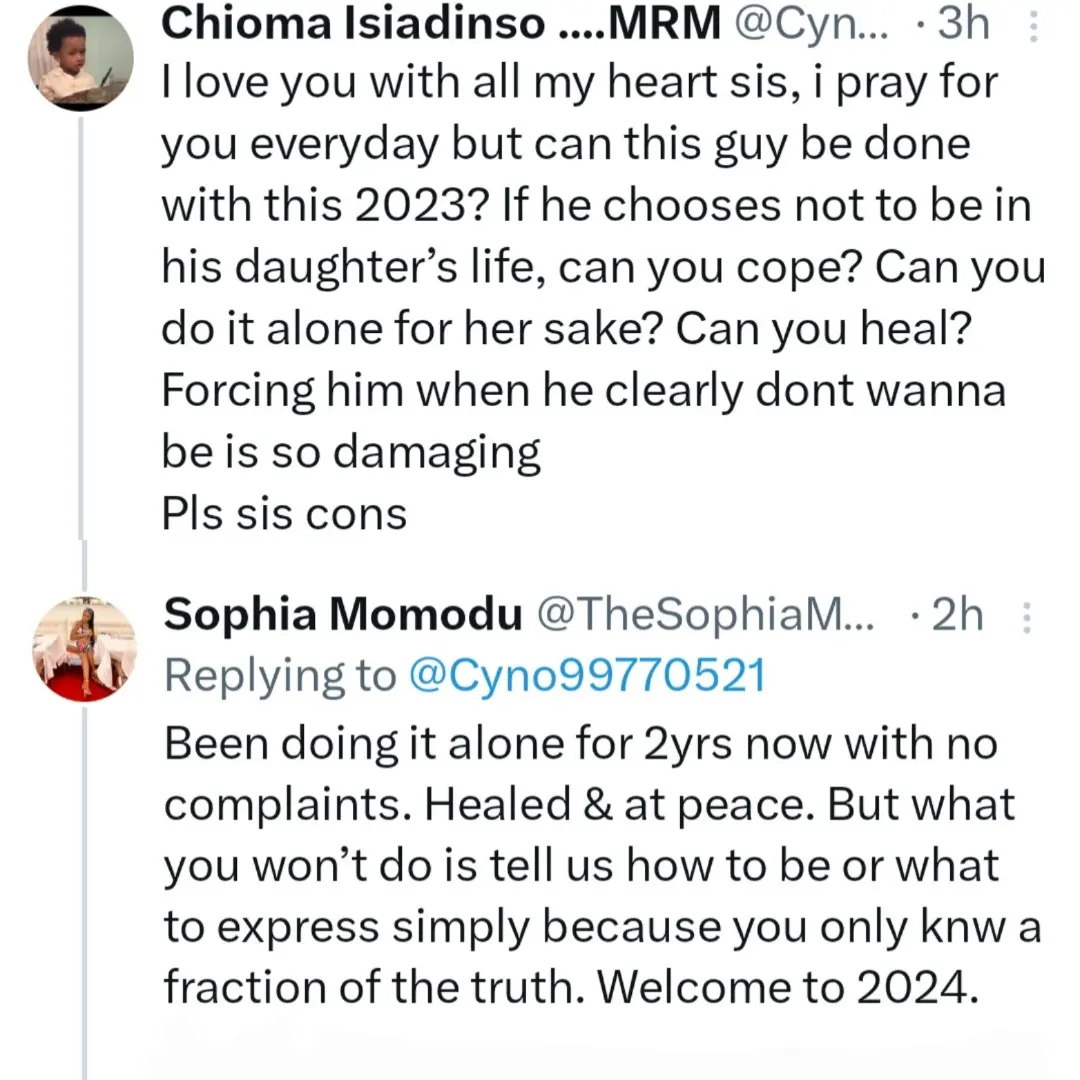Viewport: 1080px width, 1080px height.
Task: Click the "Replying to" label
Action: [x=280, y=677]
